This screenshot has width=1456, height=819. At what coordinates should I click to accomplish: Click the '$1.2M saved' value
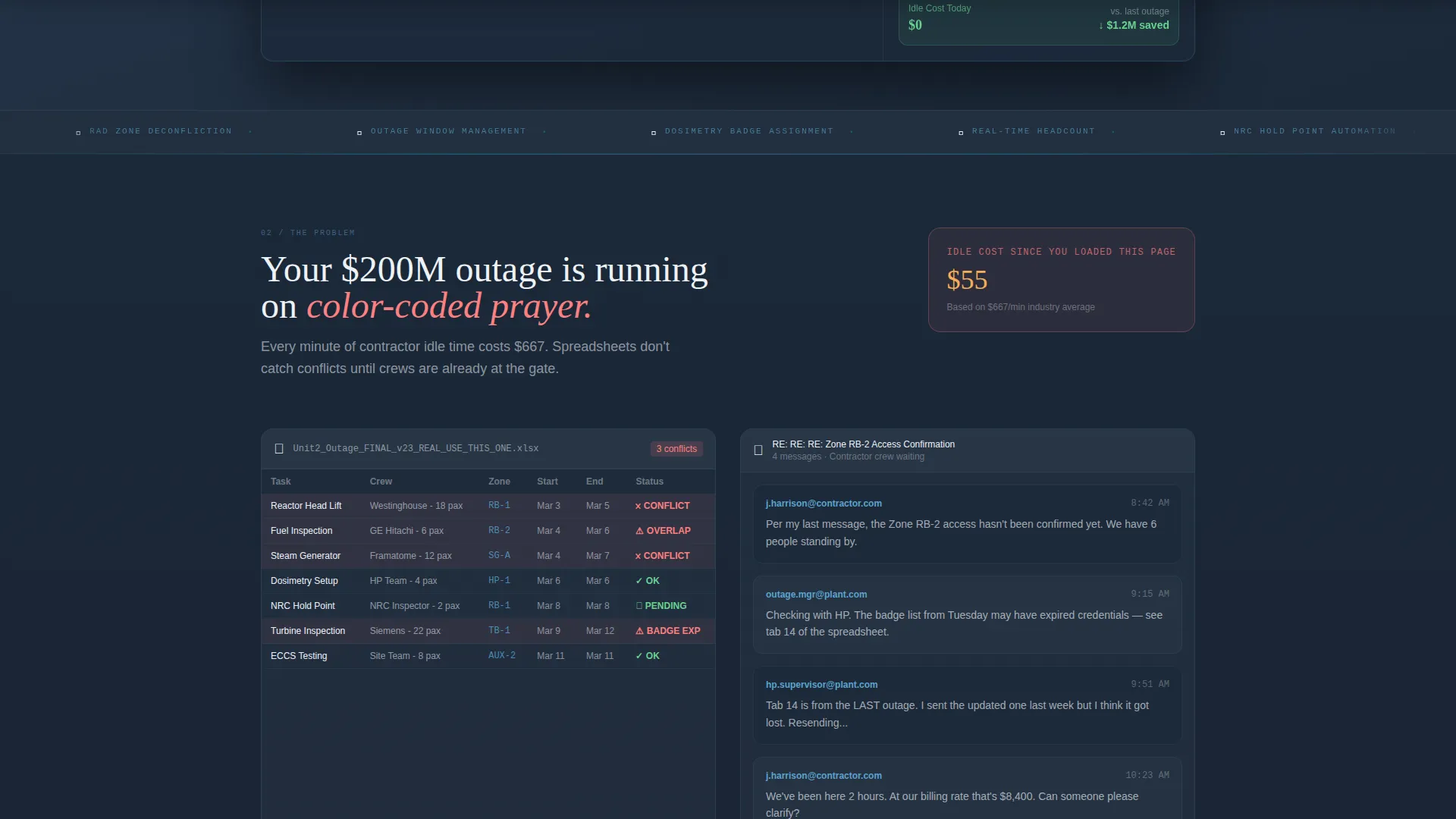1134,25
